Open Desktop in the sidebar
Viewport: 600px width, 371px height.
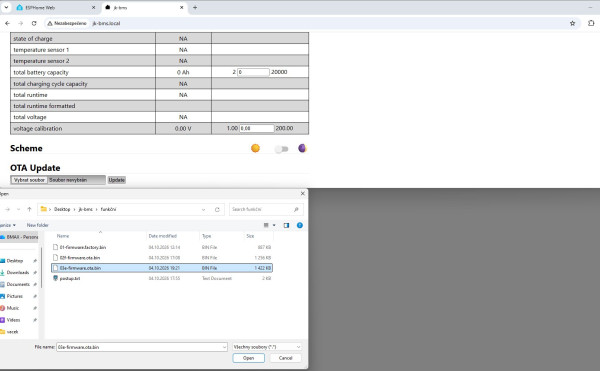click(15, 261)
